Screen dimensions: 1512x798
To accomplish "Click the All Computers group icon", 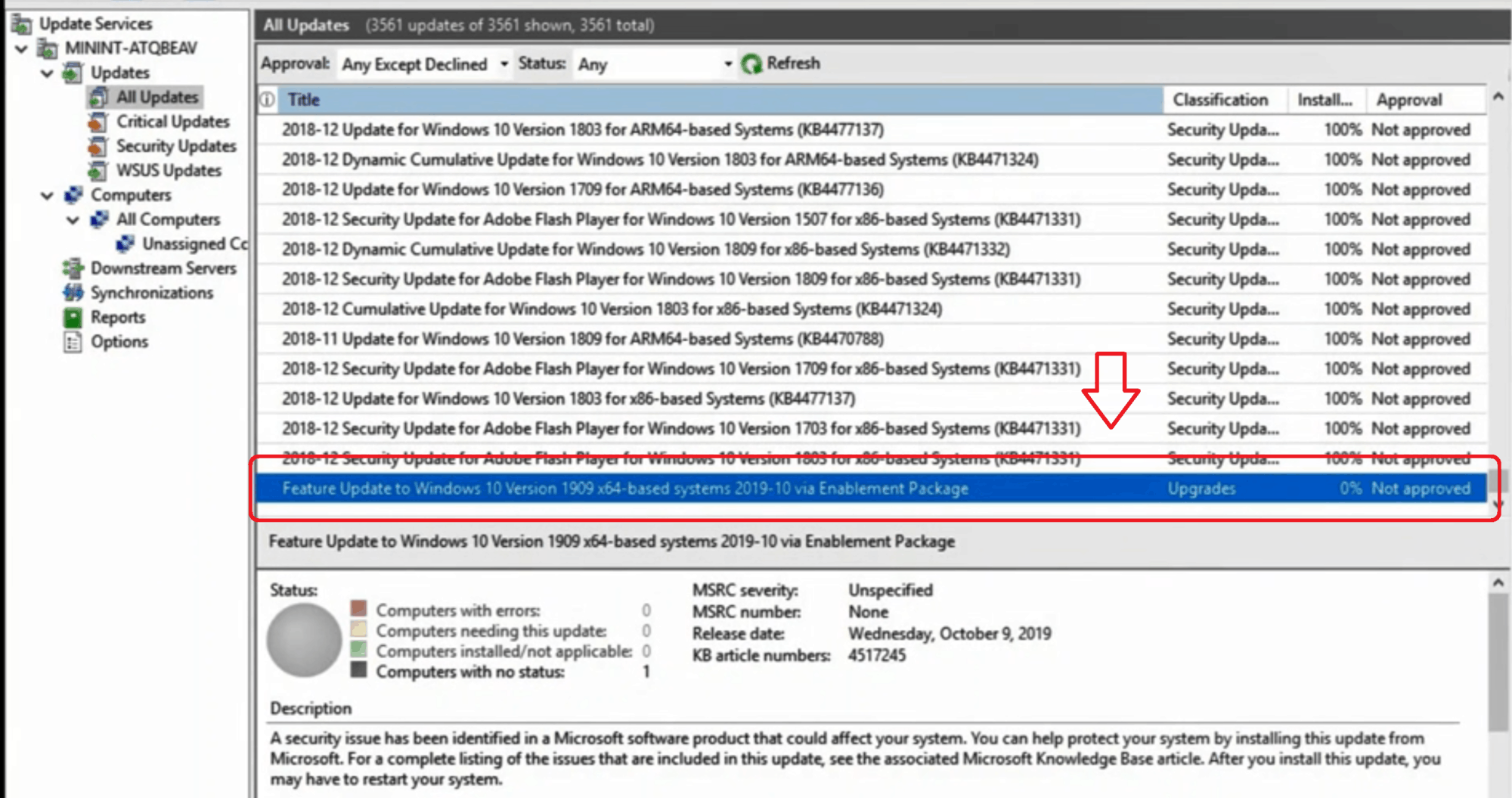I will pos(99,219).
